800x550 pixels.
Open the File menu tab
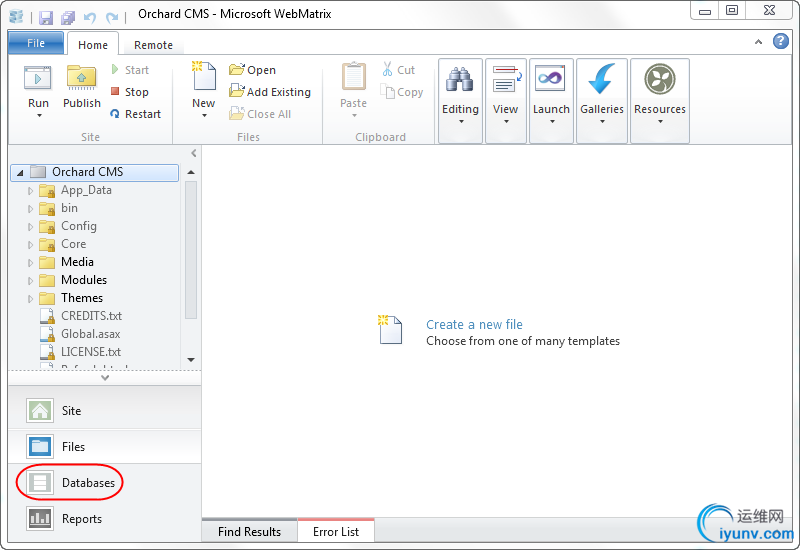[x=36, y=43]
